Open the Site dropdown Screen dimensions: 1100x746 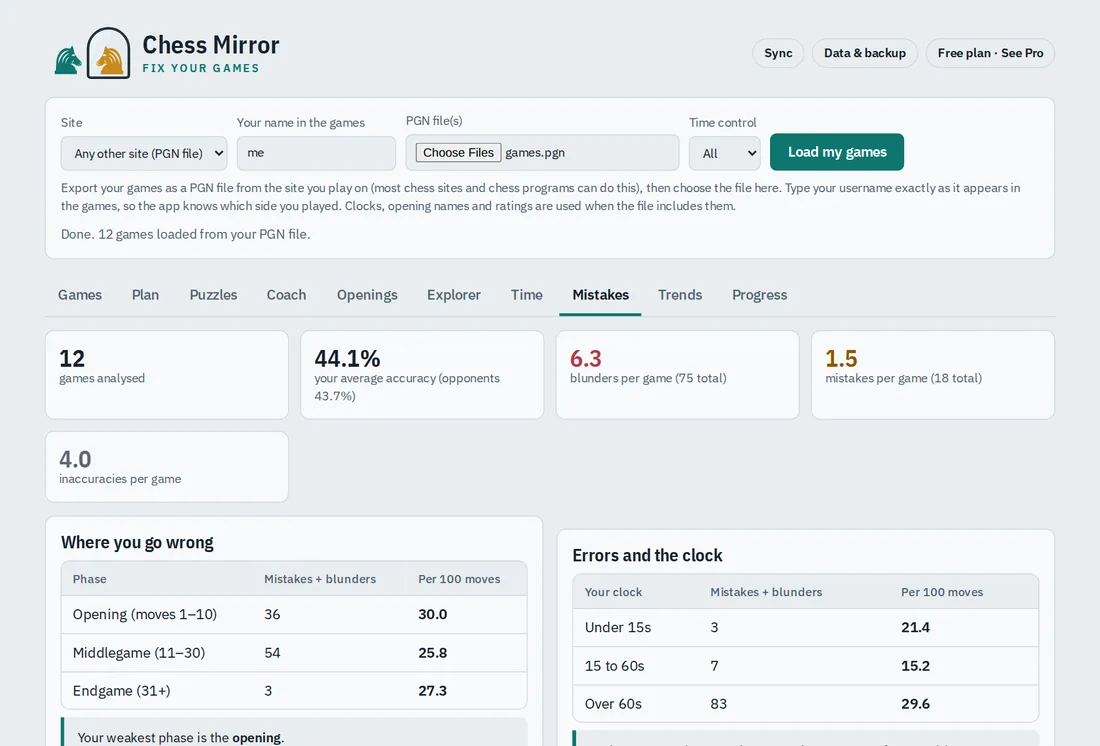[144, 153]
